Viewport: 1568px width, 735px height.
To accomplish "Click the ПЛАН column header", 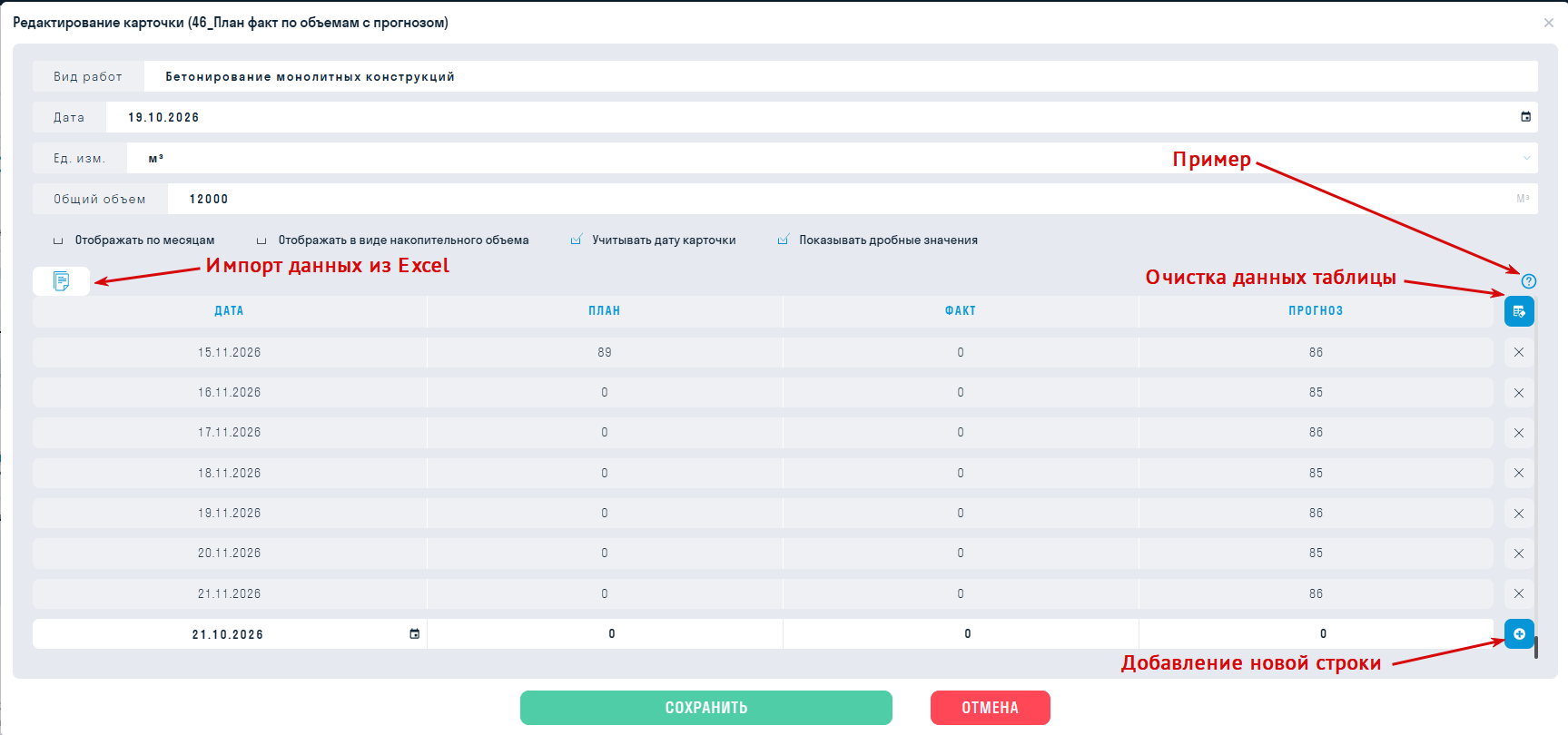I will [x=605, y=311].
